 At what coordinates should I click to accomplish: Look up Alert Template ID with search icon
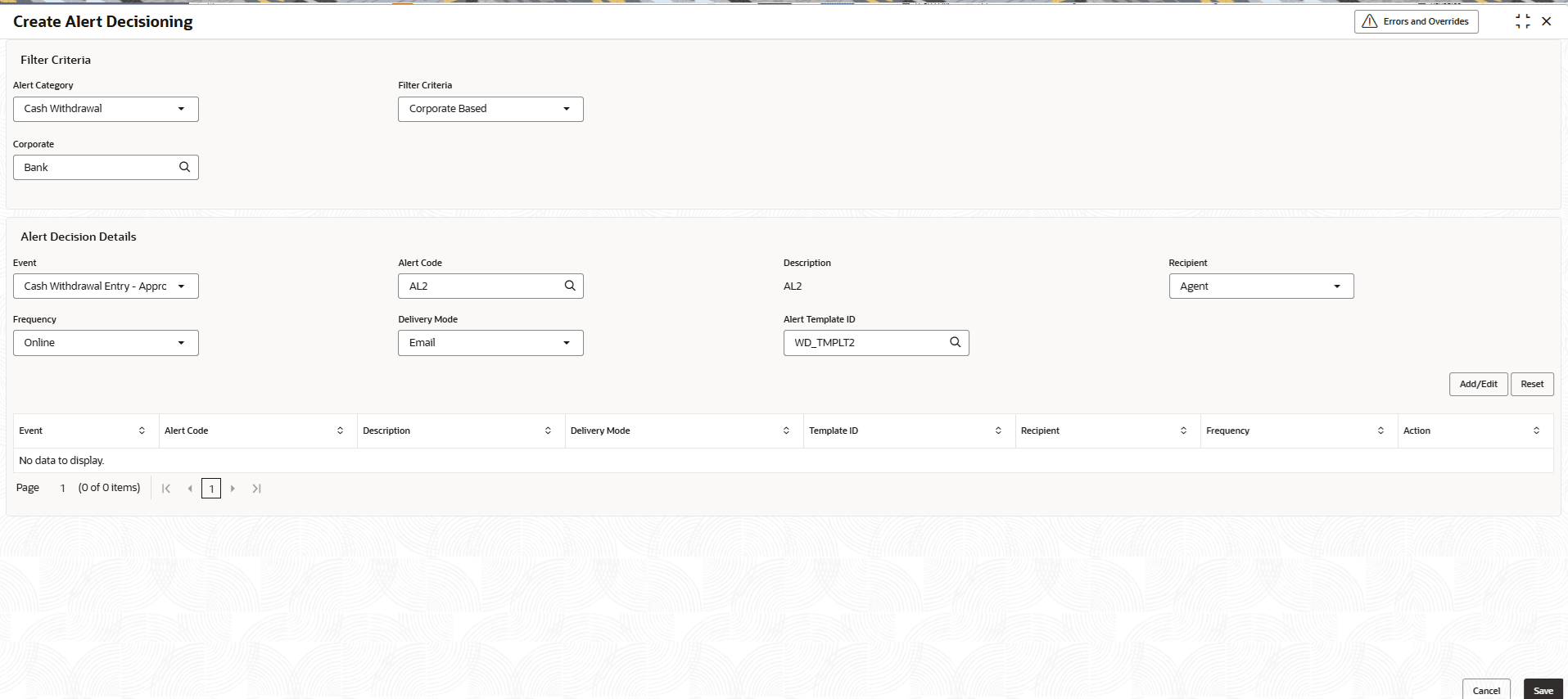956,342
